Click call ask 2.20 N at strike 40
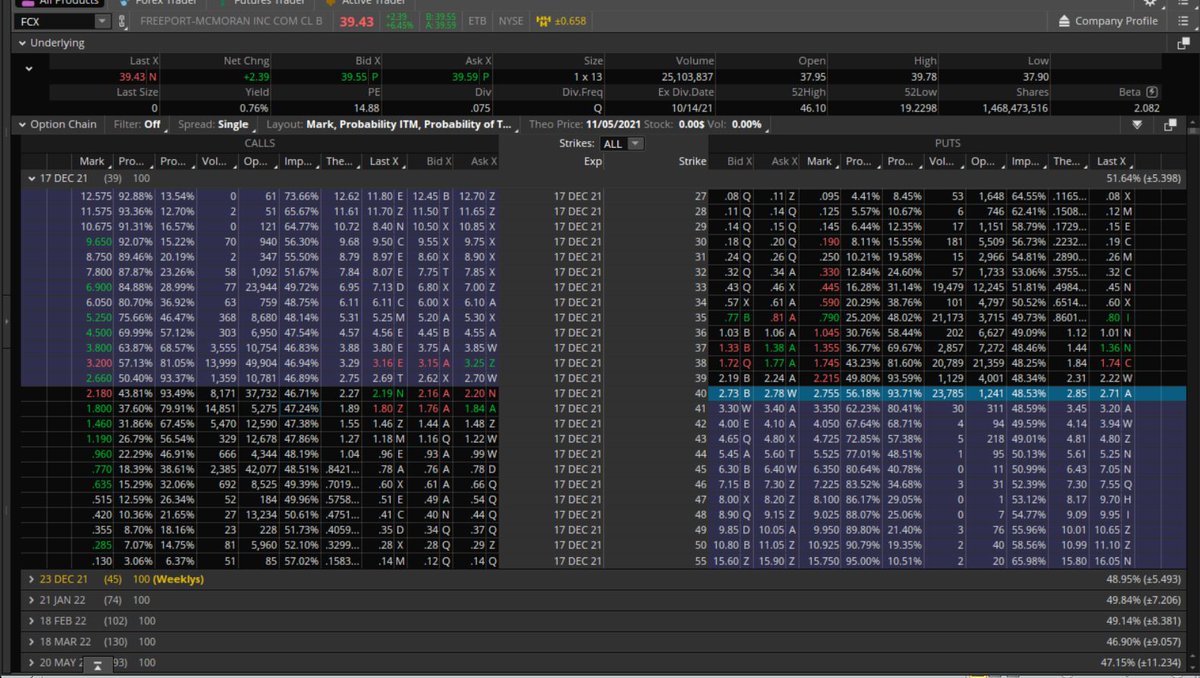This screenshot has height=678, width=1200. (x=479, y=394)
